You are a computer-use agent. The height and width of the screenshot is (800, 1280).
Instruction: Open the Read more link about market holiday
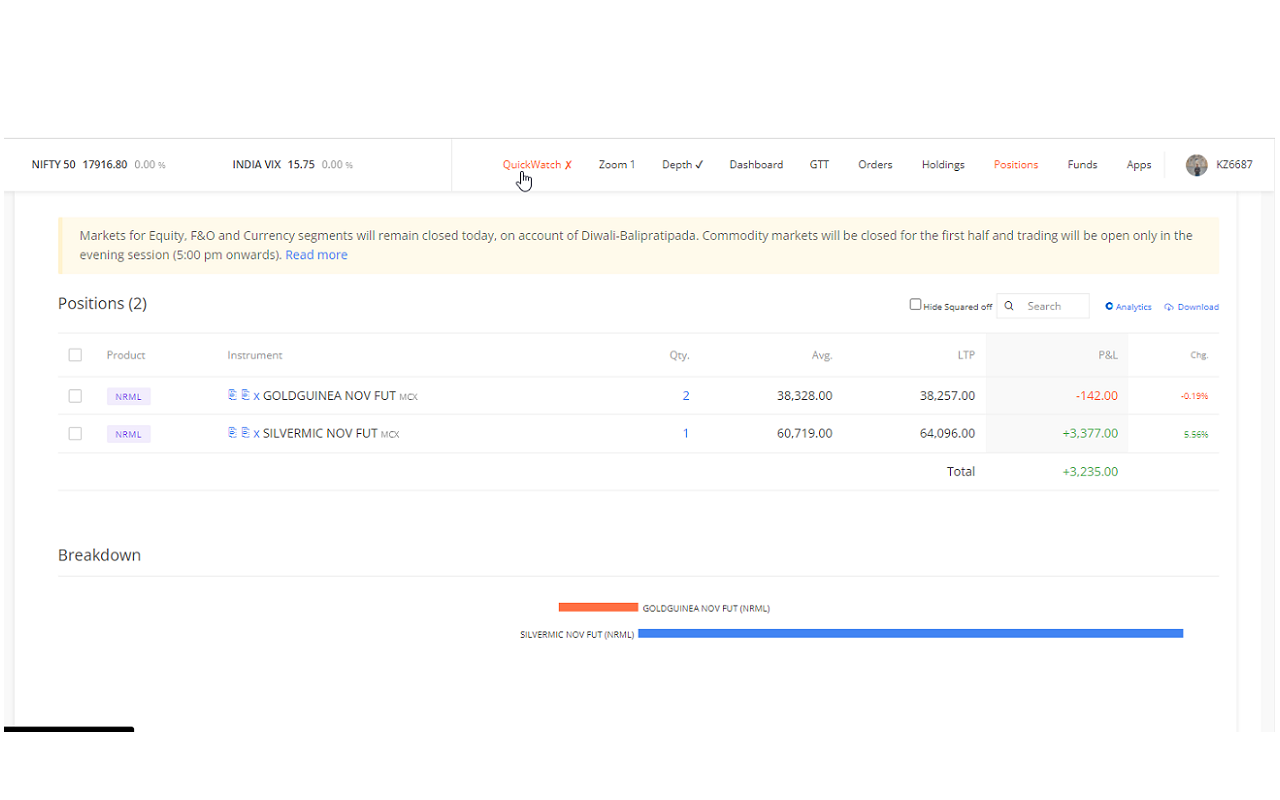click(316, 254)
